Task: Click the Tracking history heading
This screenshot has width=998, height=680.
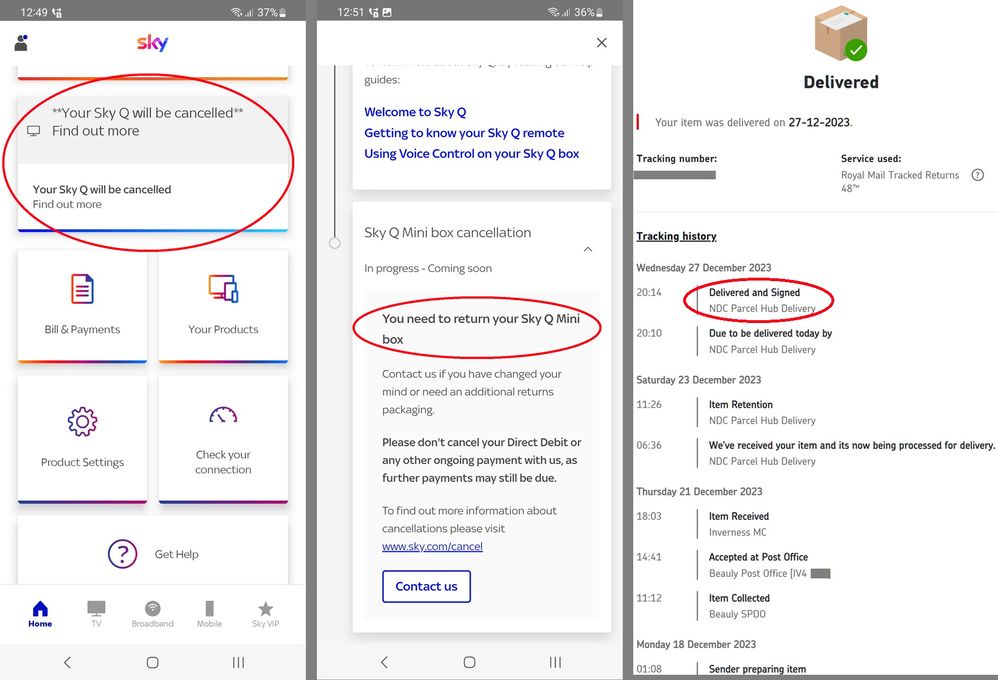Action: point(677,236)
